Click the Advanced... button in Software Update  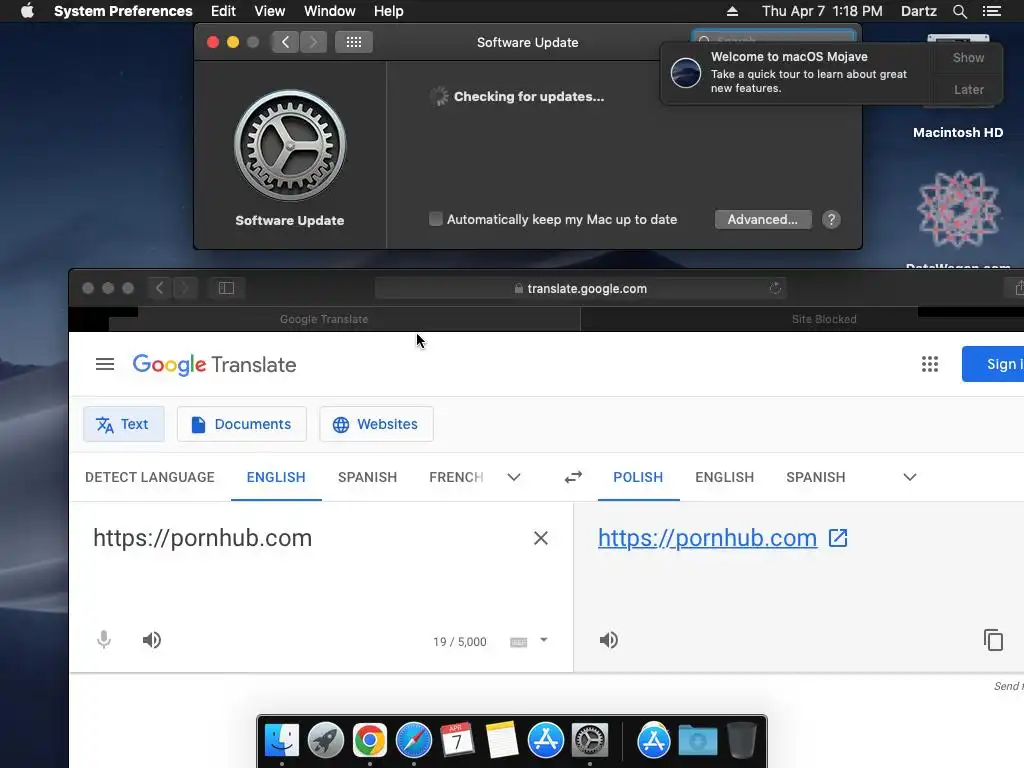pyautogui.click(x=763, y=219)
